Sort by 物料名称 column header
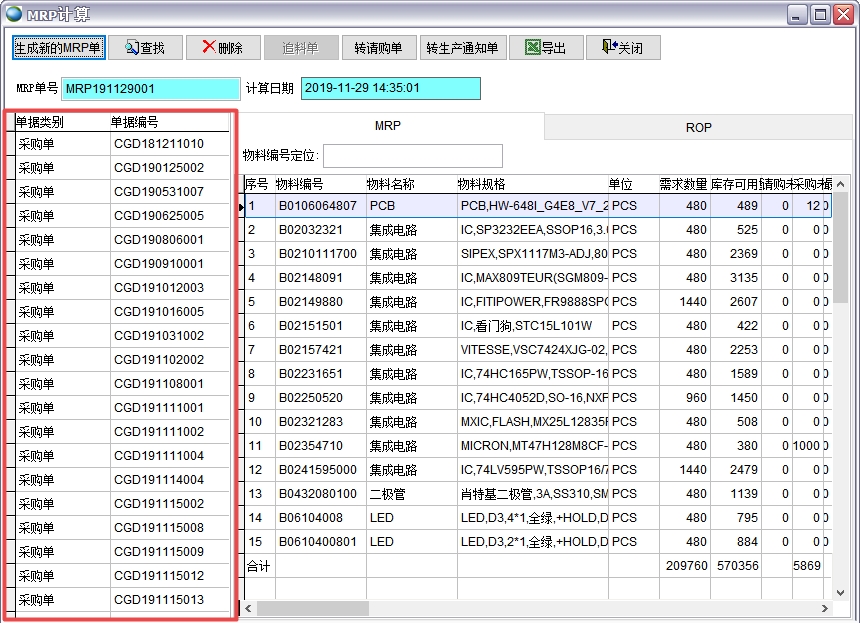This screenshot has height=623, width=860. pyautogui.click(x=391, y=184)
